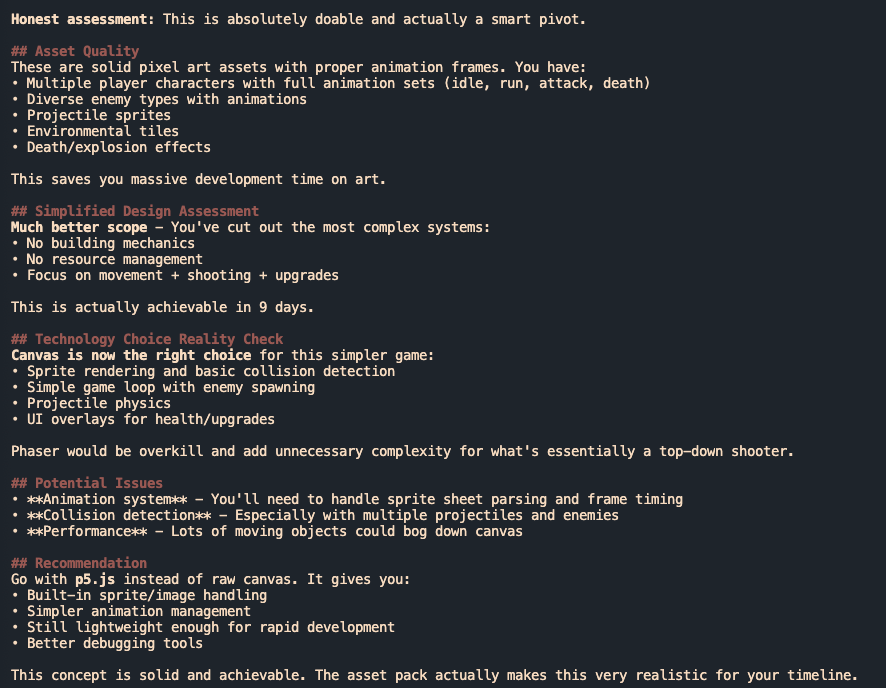Viewport: 886px width, 688px height.
Task: Click '**Animation system**' bullet text
Action: (107, 500)
